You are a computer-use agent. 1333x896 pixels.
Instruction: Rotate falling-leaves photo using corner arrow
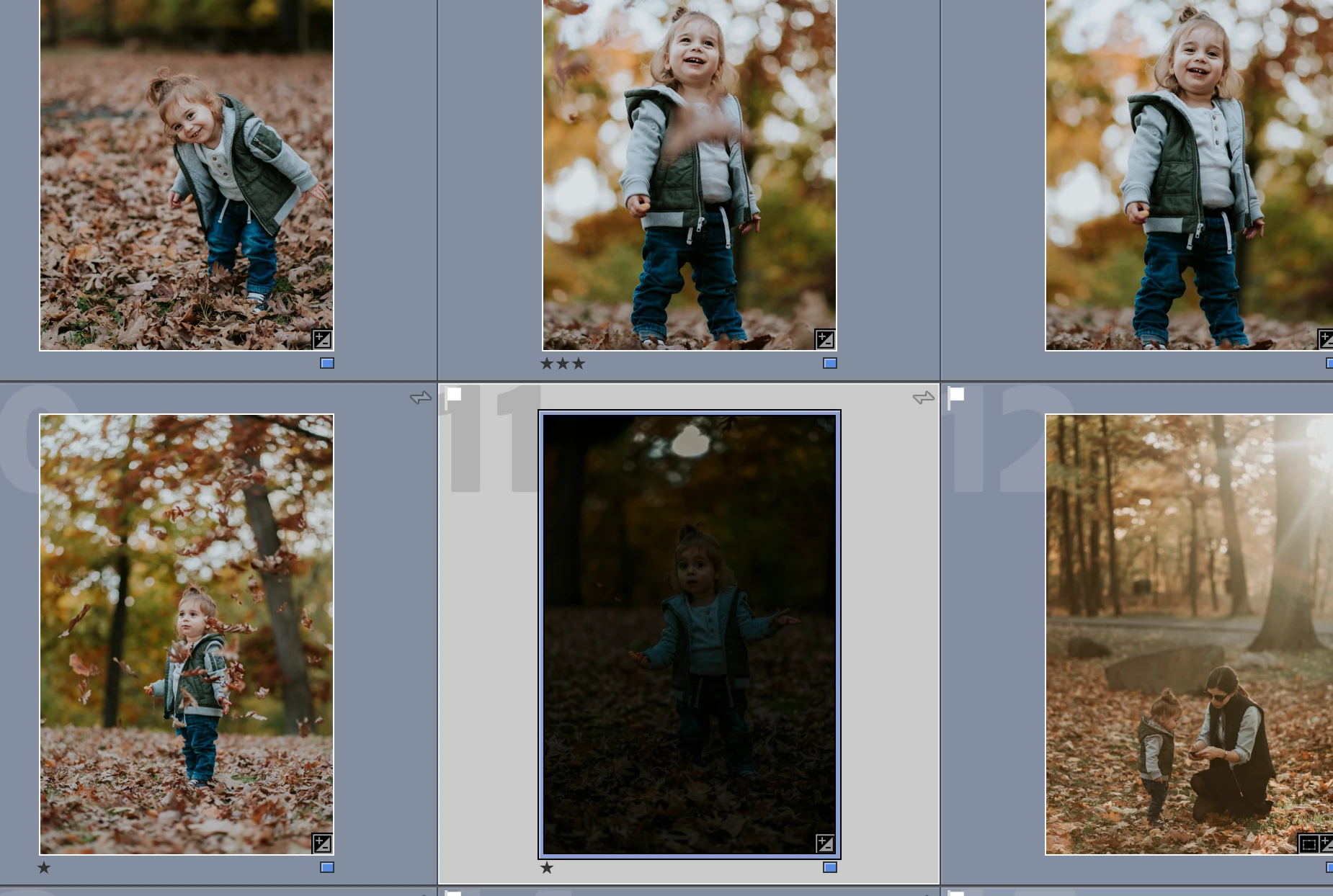click(x=421, y=398)
